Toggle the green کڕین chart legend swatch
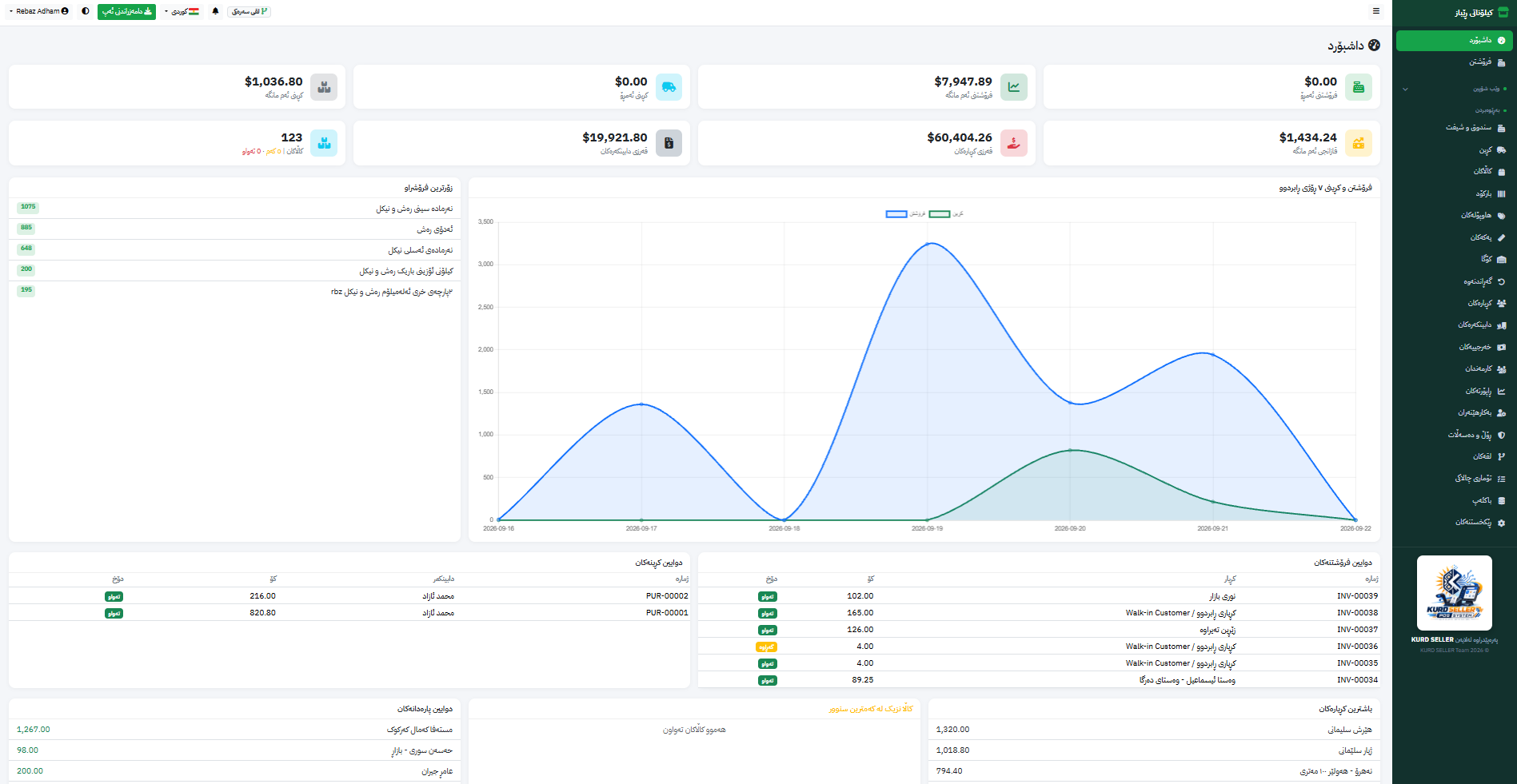 (940, 214)
